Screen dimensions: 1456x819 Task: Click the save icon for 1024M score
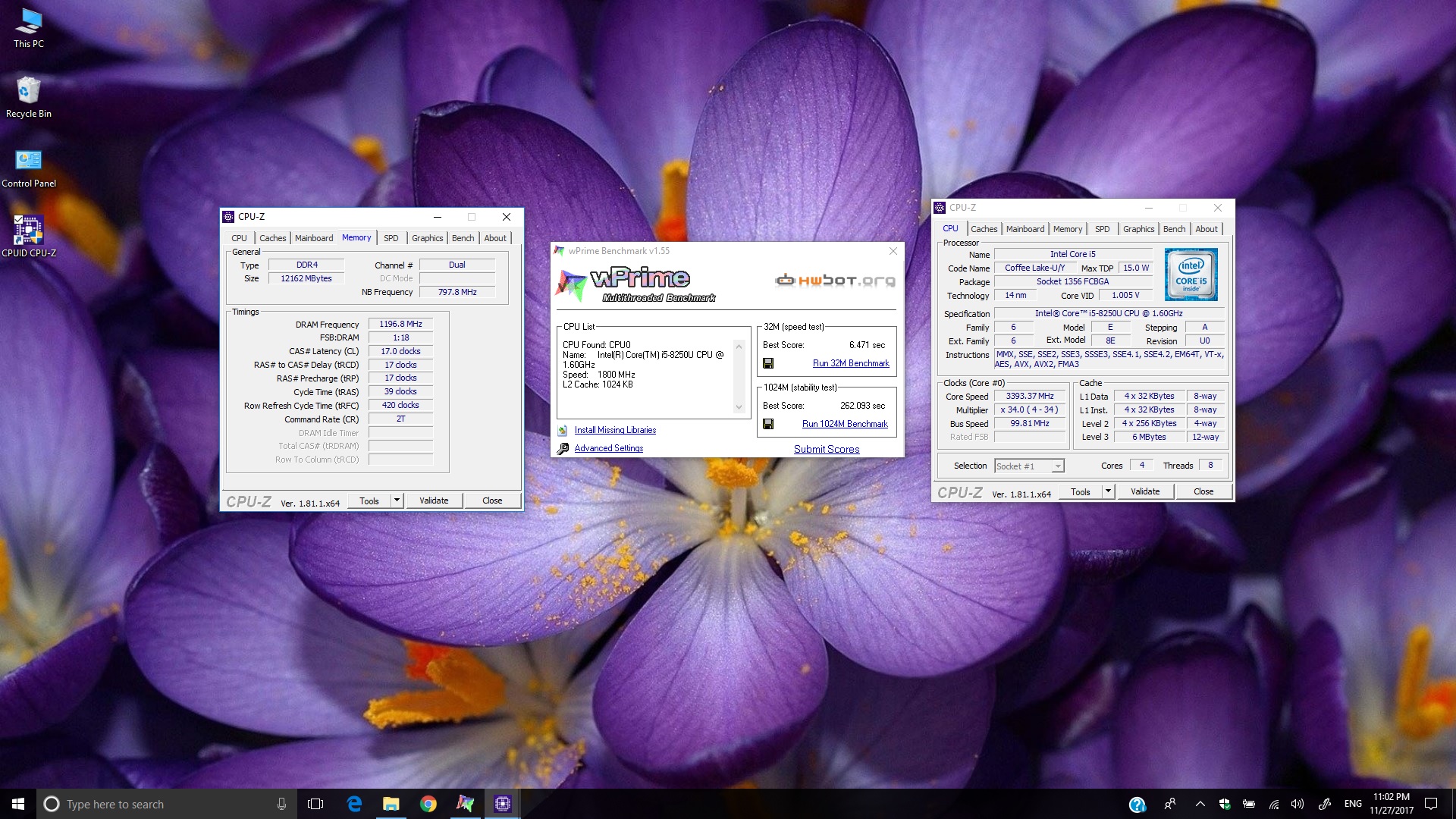(768, 424)
